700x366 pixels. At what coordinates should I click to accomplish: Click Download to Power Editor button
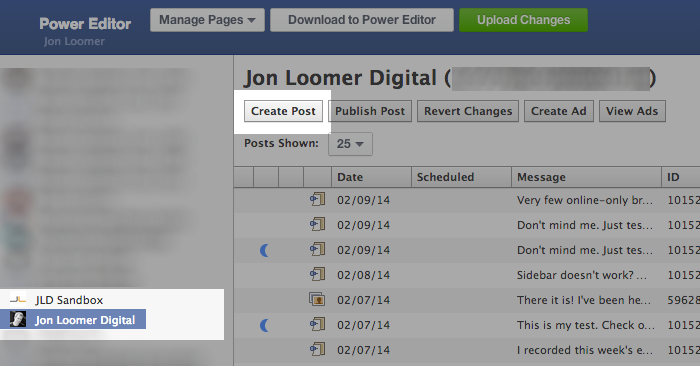(362, 20)
